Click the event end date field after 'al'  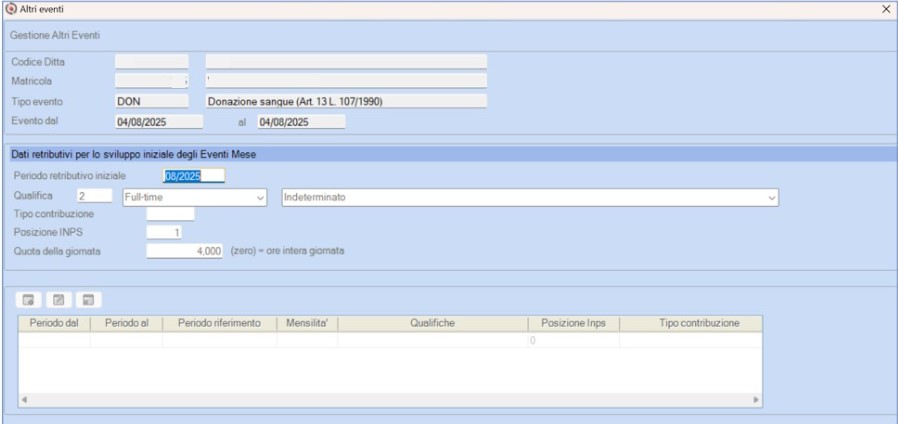[x=301, y=121]
